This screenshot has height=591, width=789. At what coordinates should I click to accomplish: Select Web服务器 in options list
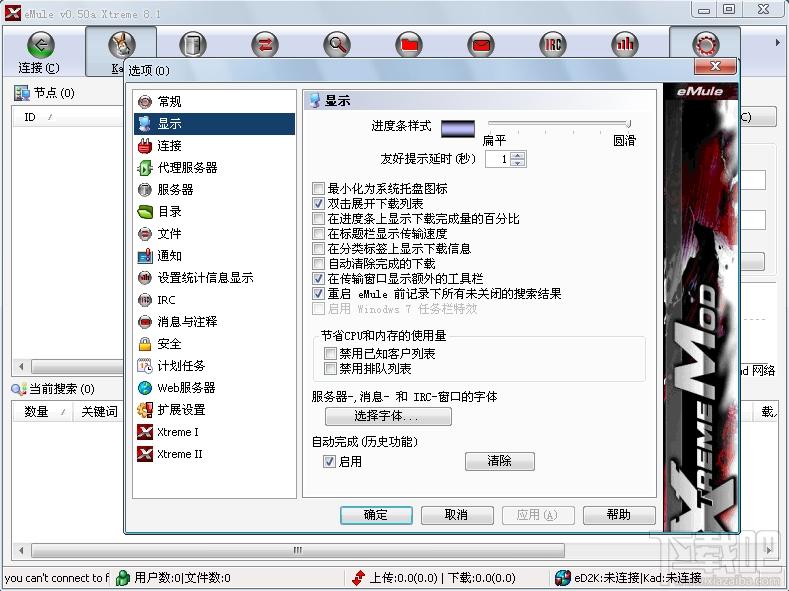coord(214,388)
